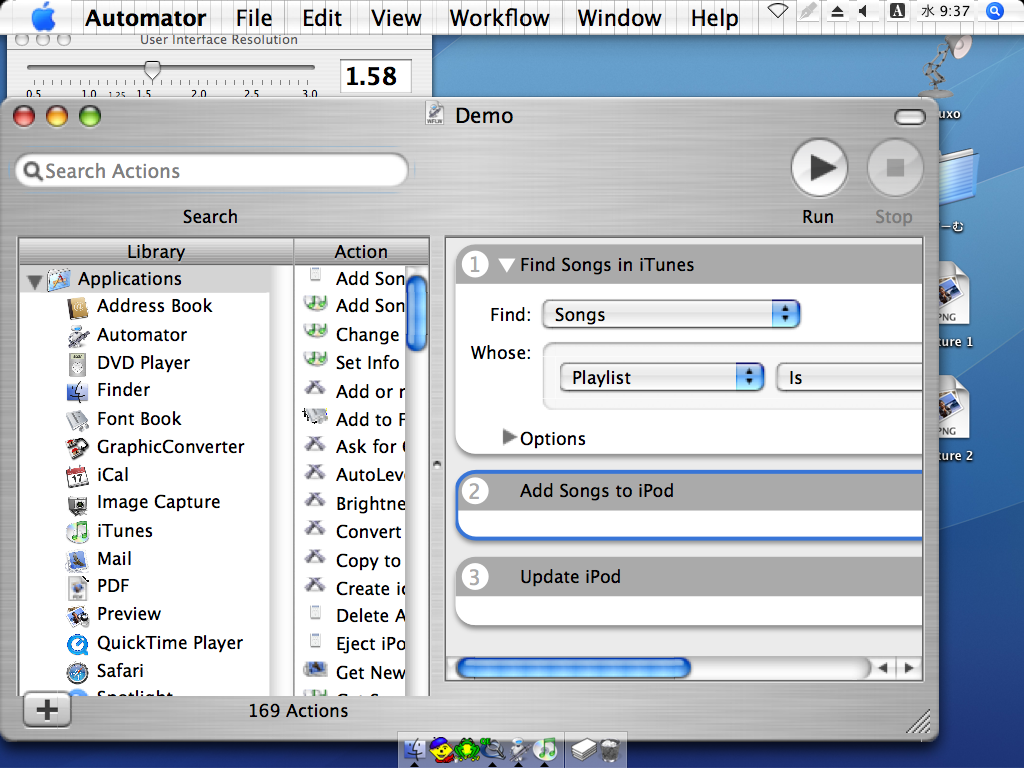This screenshot has height=768, width=1024.
Task: Click the eject icon in the menu bar
Action: [x=837, y=11]
